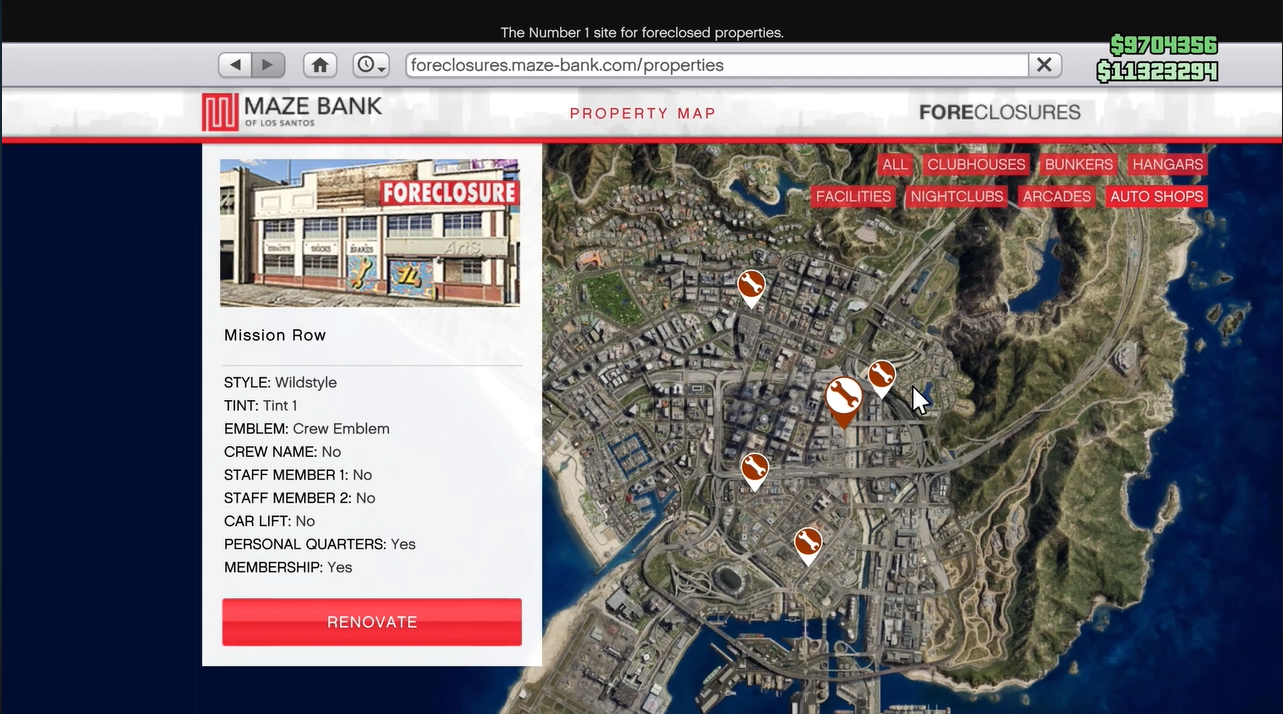The width and height of the screenshot is (1283, 714).
Task: Click the X button beside address bar
Action: pyautogui.click(x=1044, y=65)
